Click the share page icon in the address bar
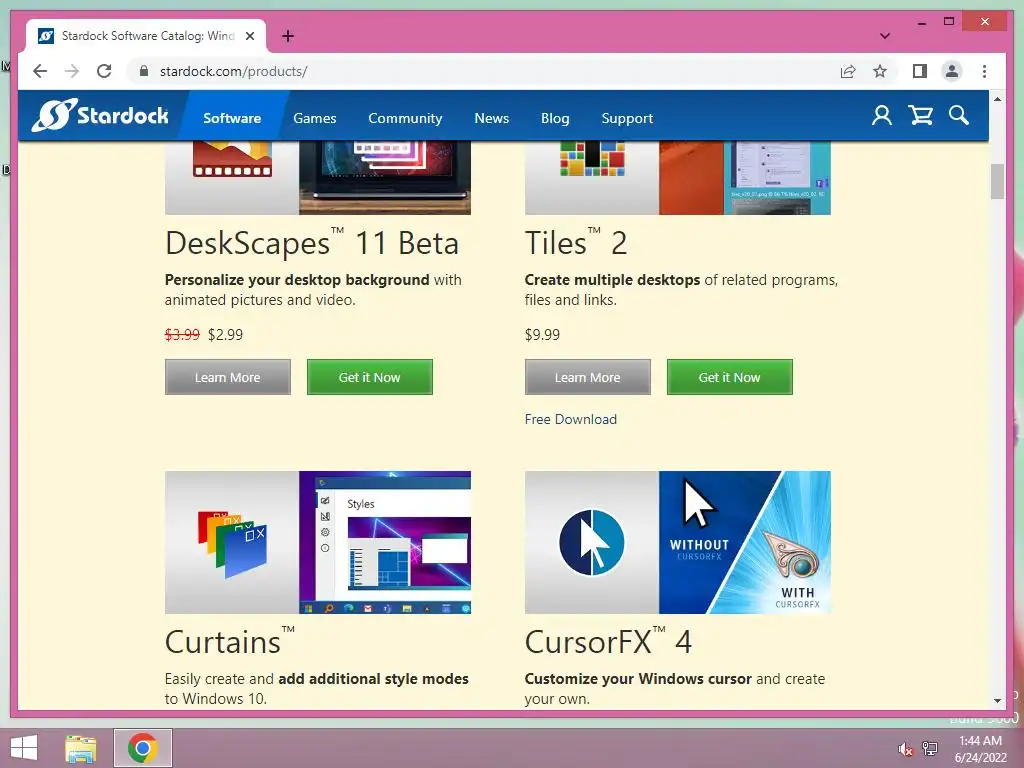Image resolution: width=1024 pixels, height=768 pixels. (848, 71)
